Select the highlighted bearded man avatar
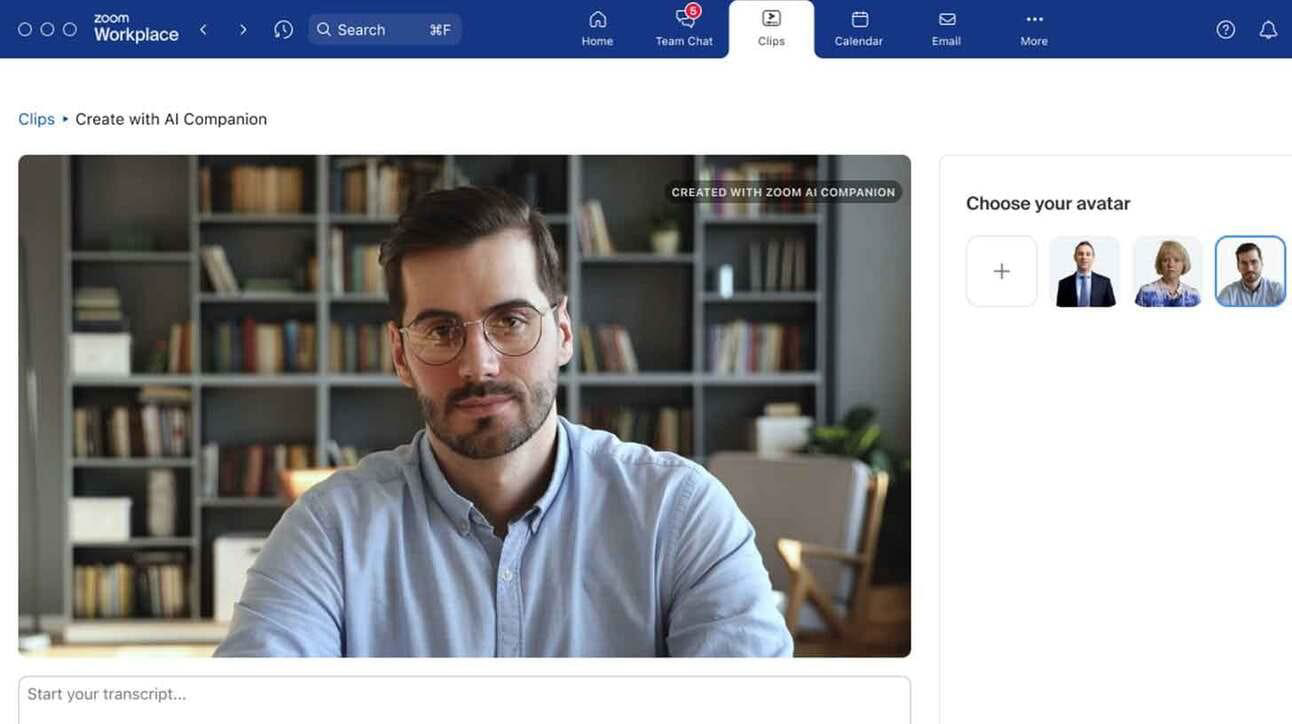This screenshot has height=724, width=1292. (x=1250, y=269)
